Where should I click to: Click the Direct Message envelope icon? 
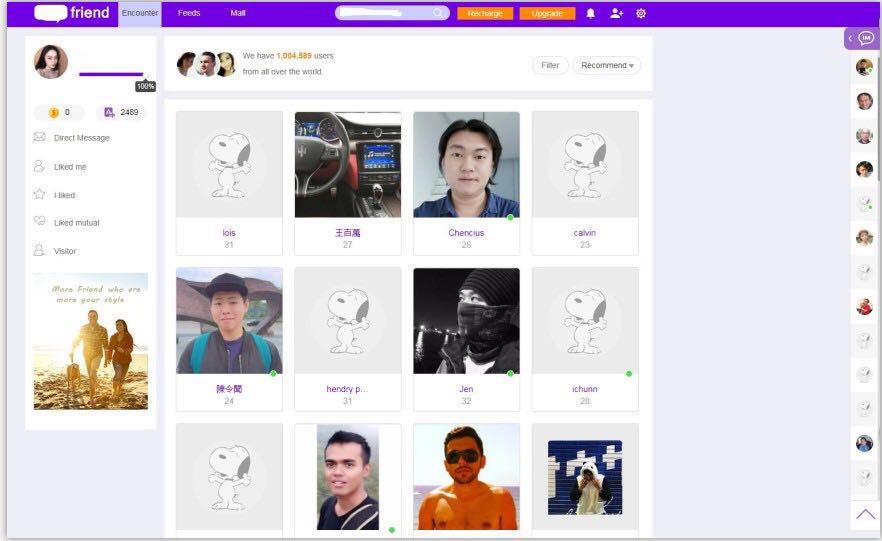[x=39, y=137]
